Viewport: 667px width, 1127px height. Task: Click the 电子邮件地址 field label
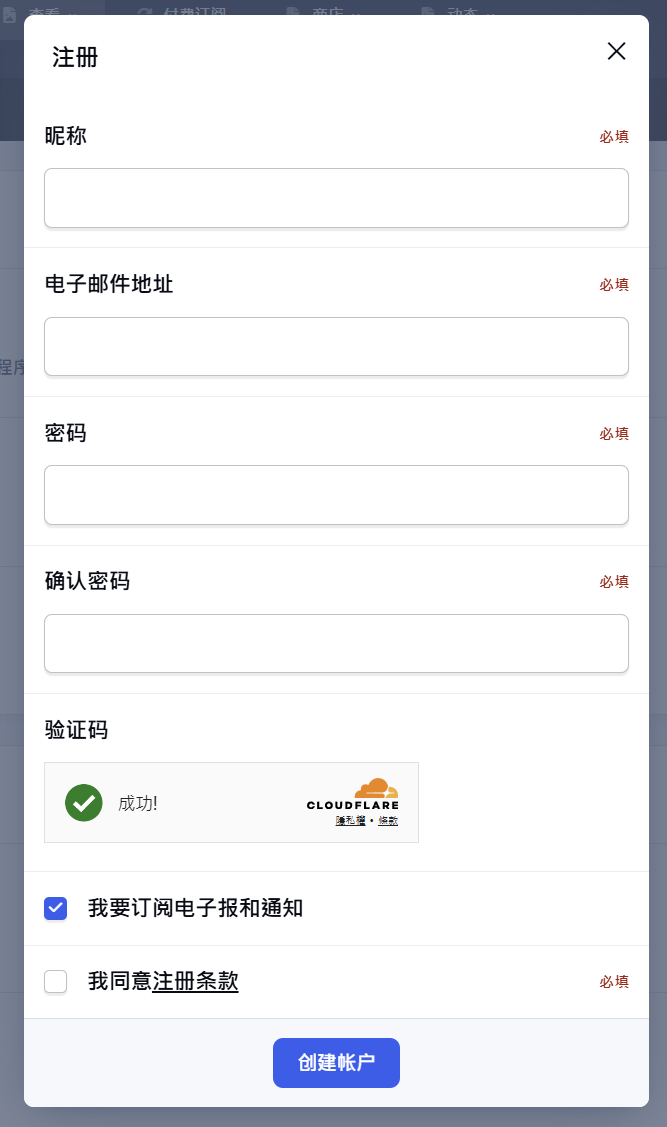pos(109,284)
